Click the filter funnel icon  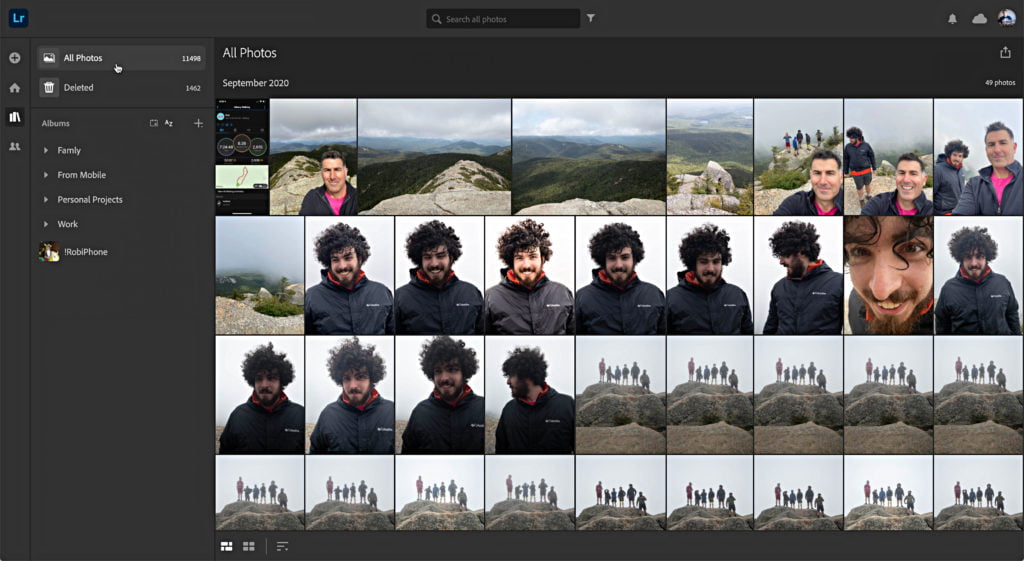(x=590, y=18)
